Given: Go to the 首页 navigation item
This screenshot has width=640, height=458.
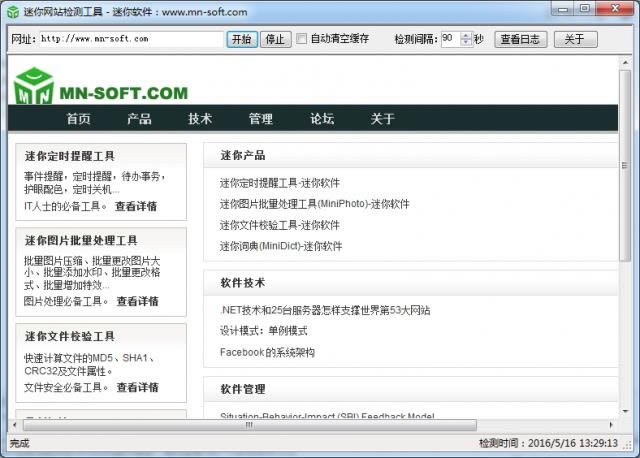Looking at the screenshot, I should [78, 119].
